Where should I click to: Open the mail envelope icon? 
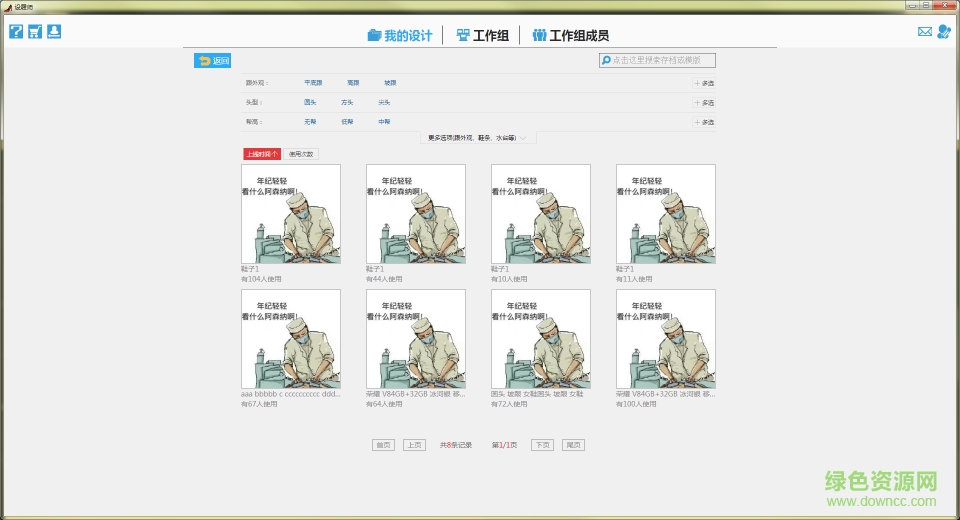pos(924,32)
